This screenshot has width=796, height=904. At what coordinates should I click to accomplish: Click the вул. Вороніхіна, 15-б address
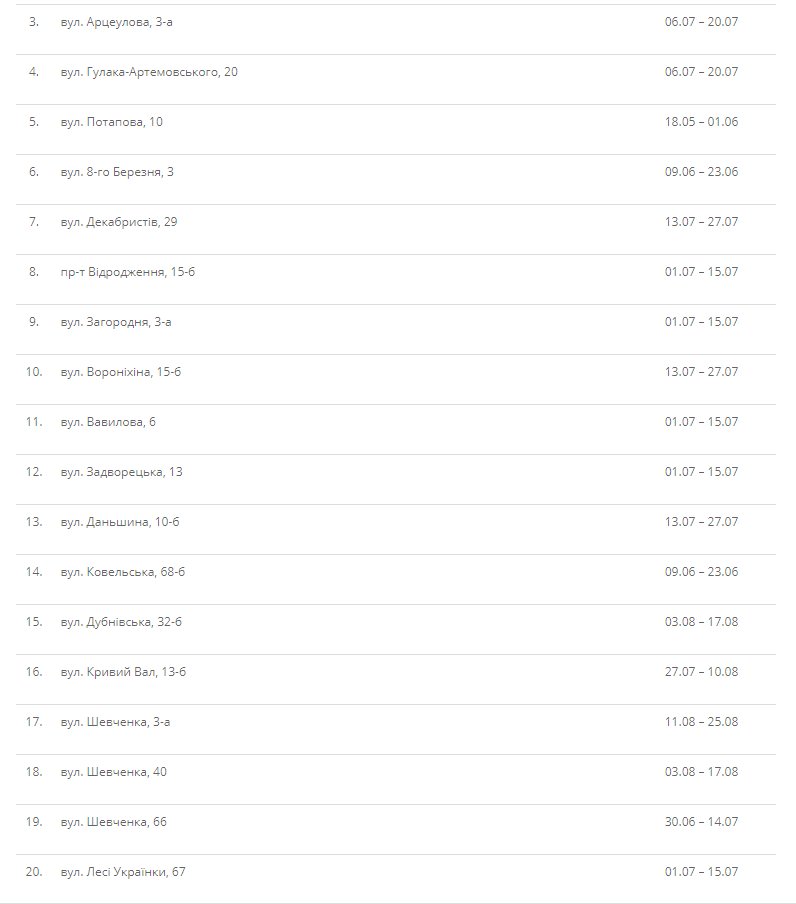pyautogui.click(x=121, y=372)
